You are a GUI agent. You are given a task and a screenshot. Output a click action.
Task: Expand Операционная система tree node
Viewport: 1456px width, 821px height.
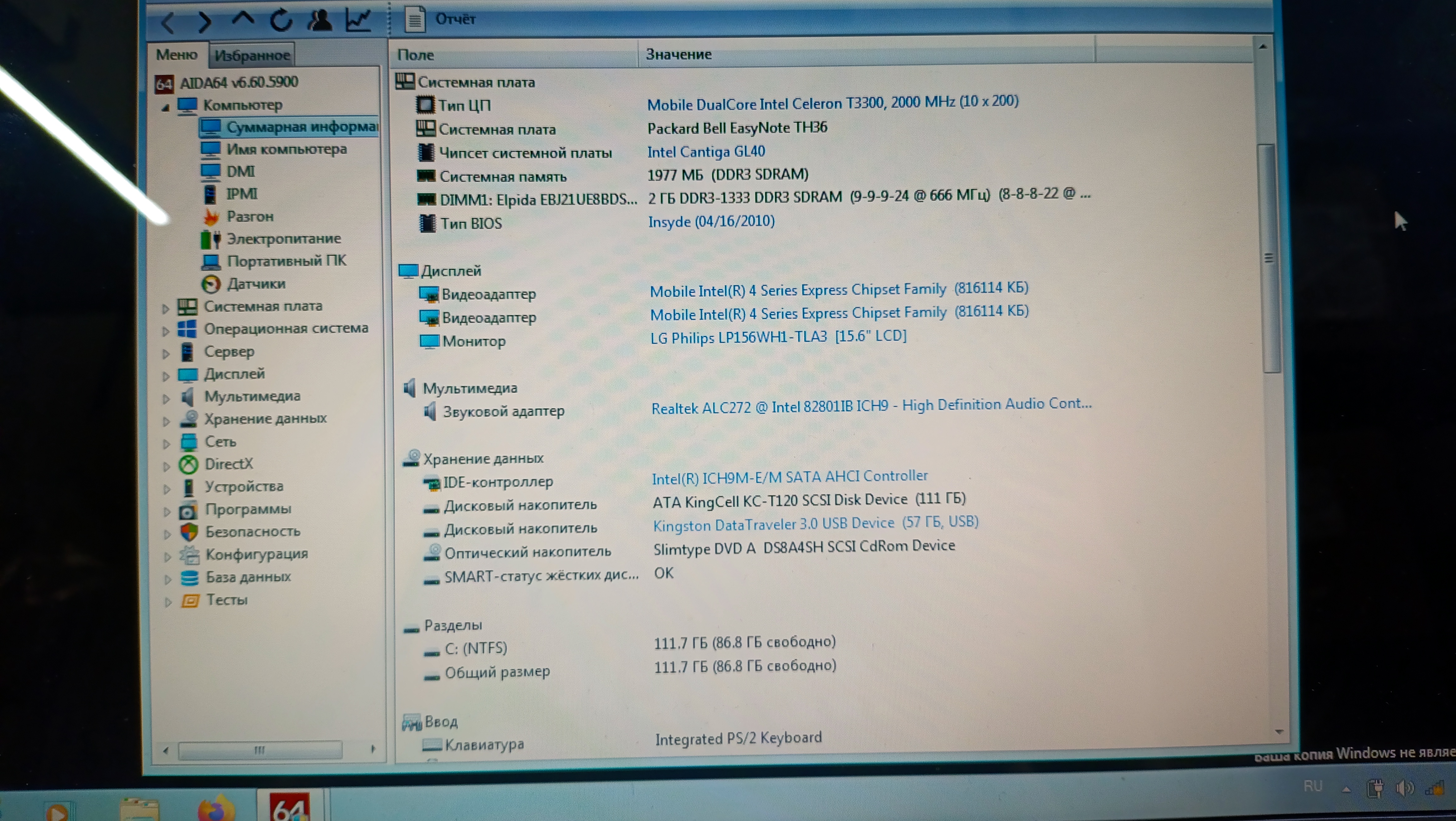click(166, 331)
